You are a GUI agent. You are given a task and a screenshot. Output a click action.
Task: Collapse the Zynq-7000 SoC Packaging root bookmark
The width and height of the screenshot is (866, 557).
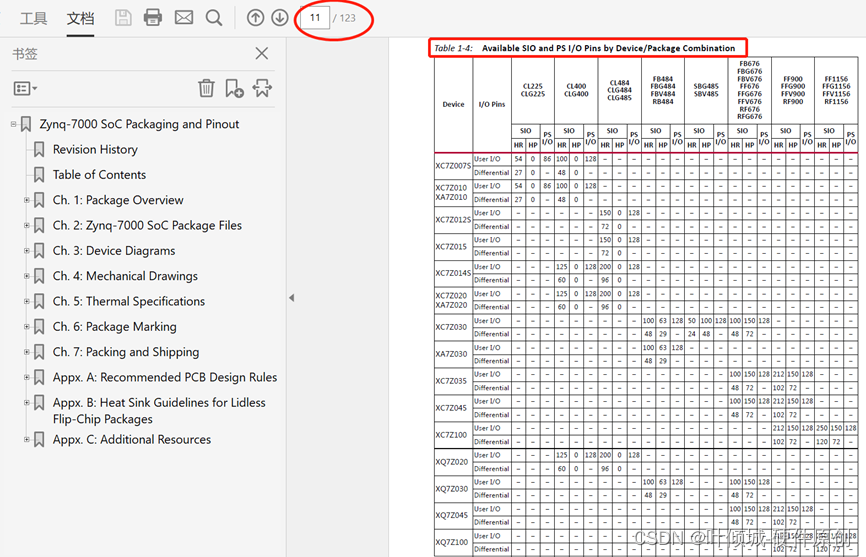click(13, 124)
